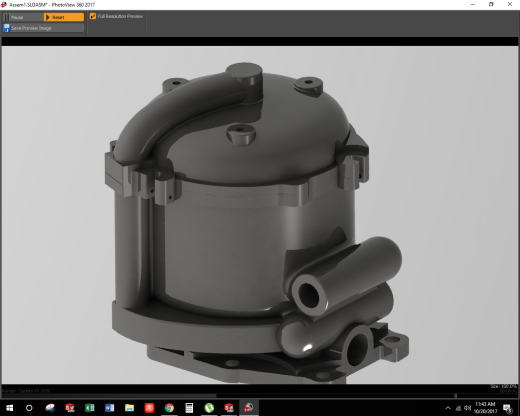The width and height of the screenshot is (520, 416).
Task: Open Calculator from the taskbar
Action: 189,408
